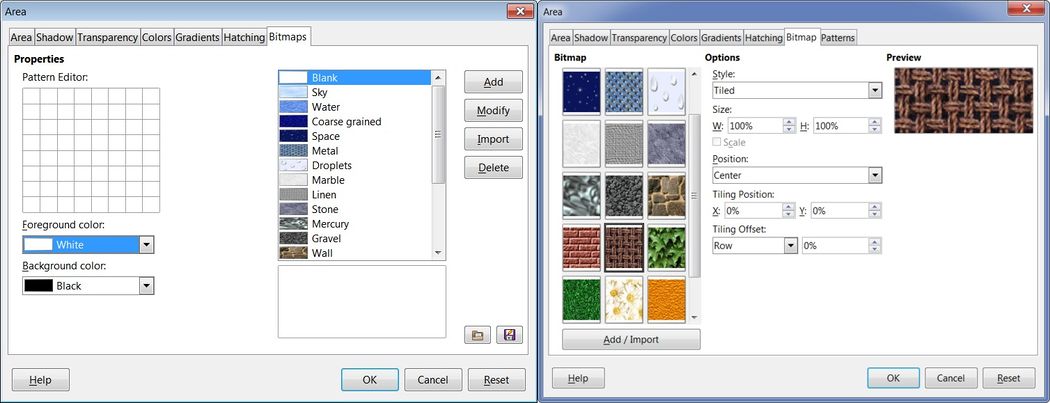Choose the orange textured bitmap thumbnail
The width and height of the screenshot is (1050, 403).
pyautogui.click(x=667, y=299)
